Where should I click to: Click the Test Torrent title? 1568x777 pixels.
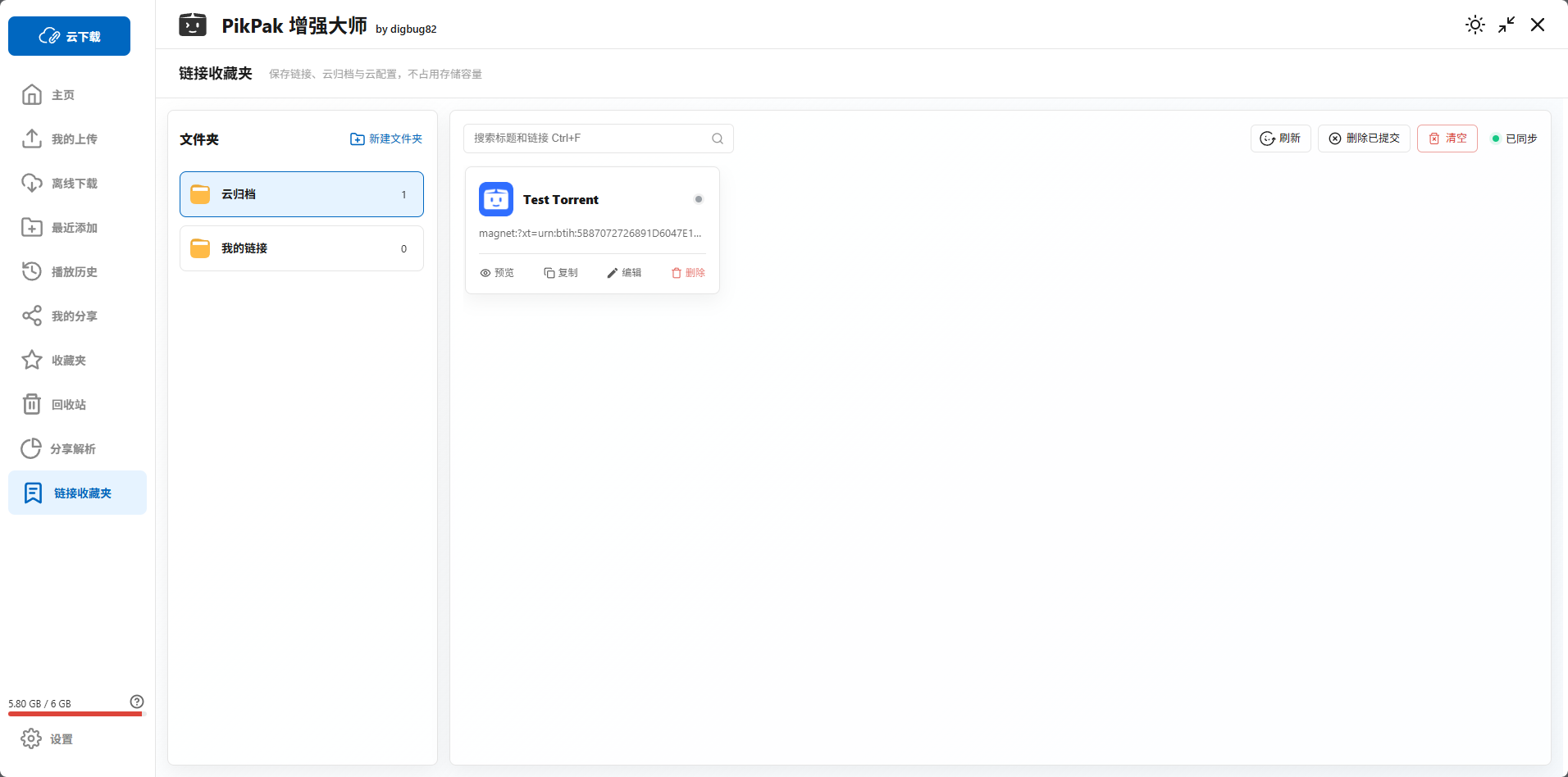pos(561,200)
